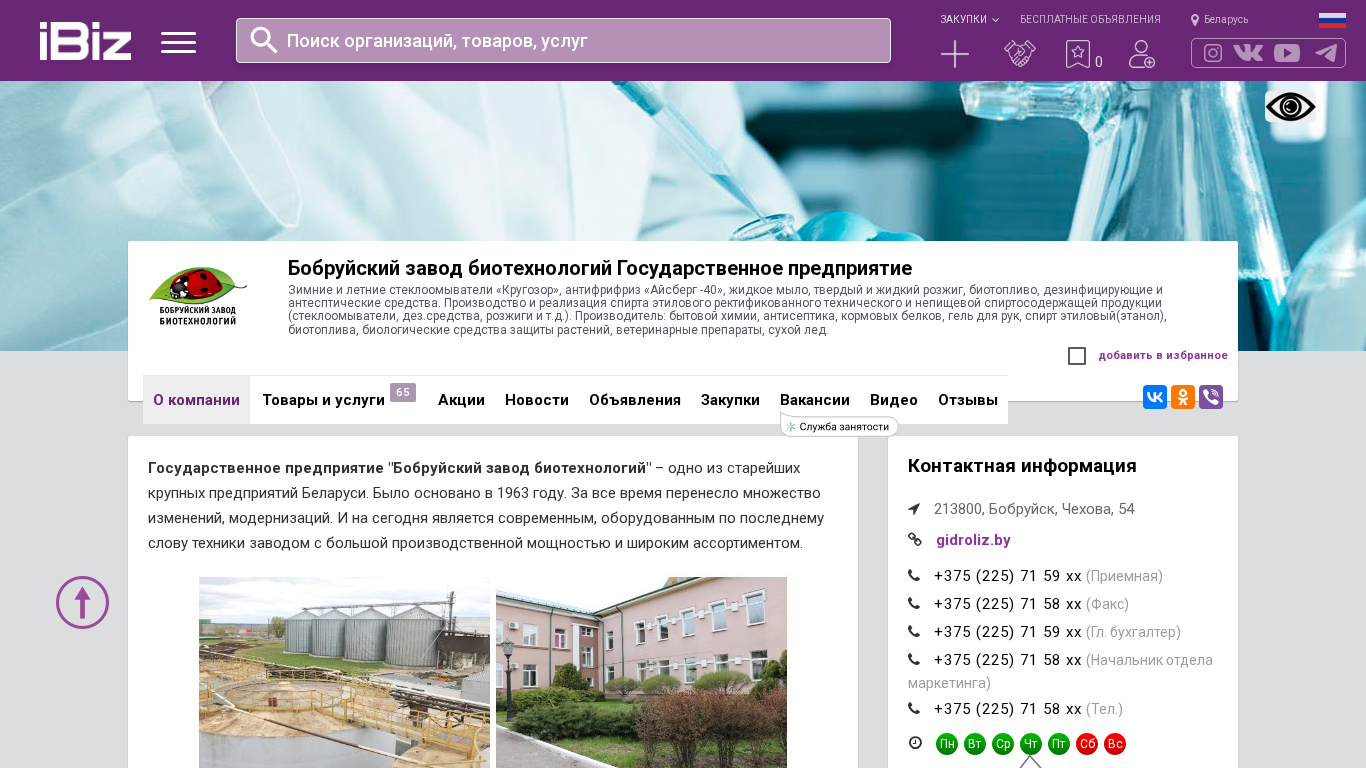
Task: Open favorites bookmark star icon
Action: point(1078,54)
